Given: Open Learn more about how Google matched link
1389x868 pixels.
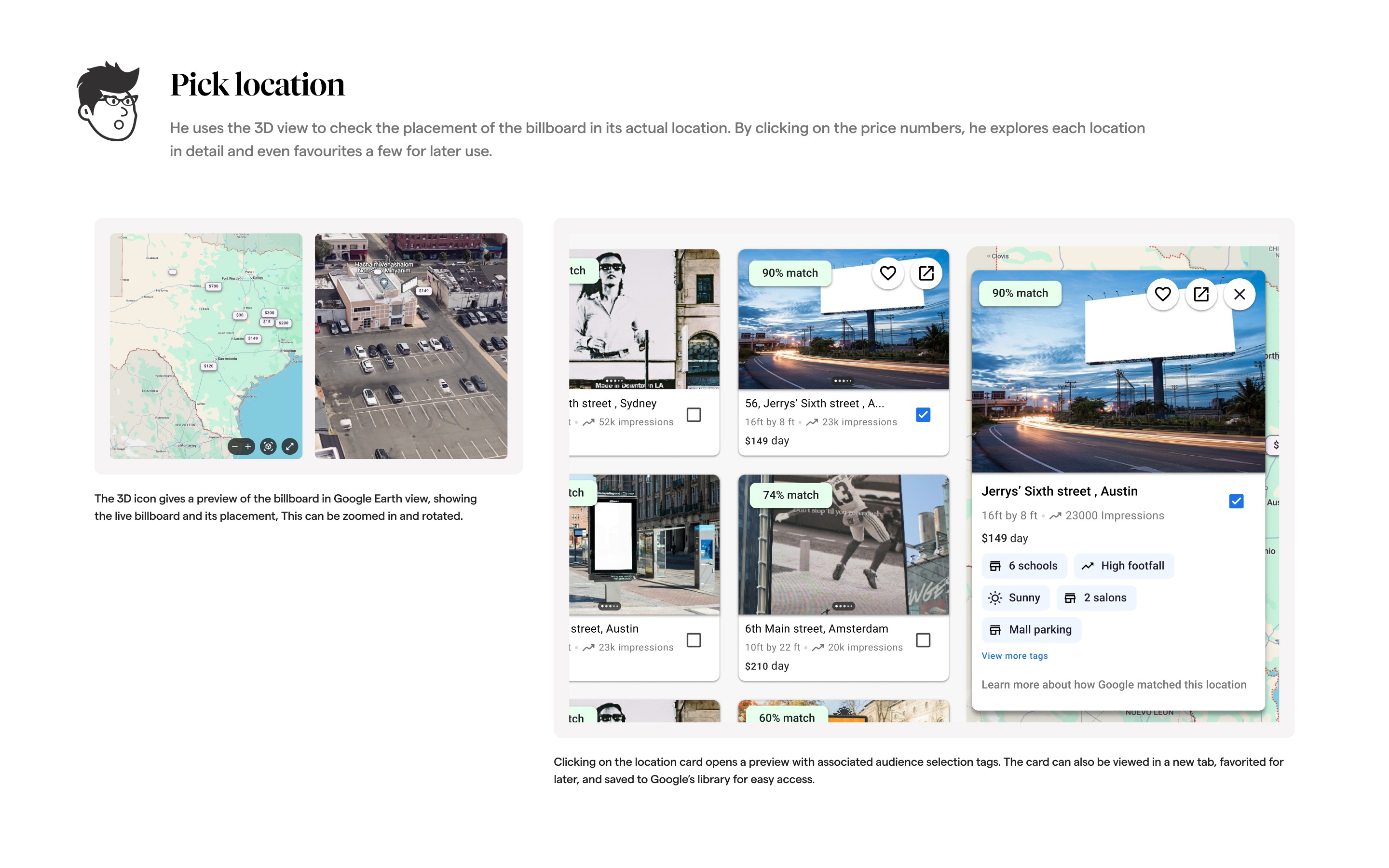Looking at the screenshot, I should [1113, 684].
